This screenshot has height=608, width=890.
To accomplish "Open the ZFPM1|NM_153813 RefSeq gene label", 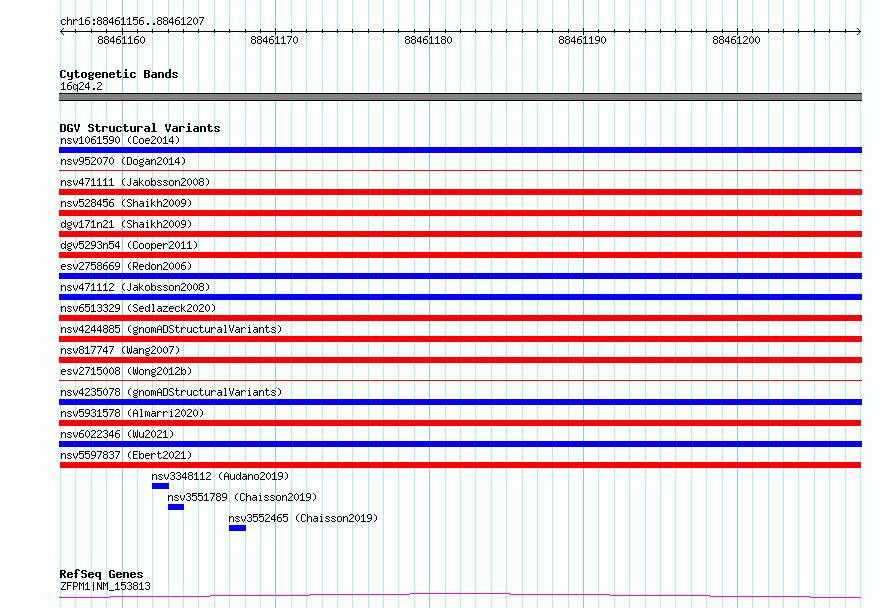I will tap(105, 586).
